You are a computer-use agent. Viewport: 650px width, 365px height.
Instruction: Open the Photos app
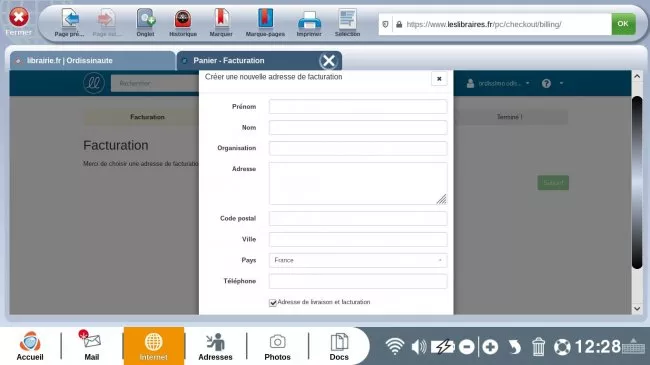click(x=277, y=346)
